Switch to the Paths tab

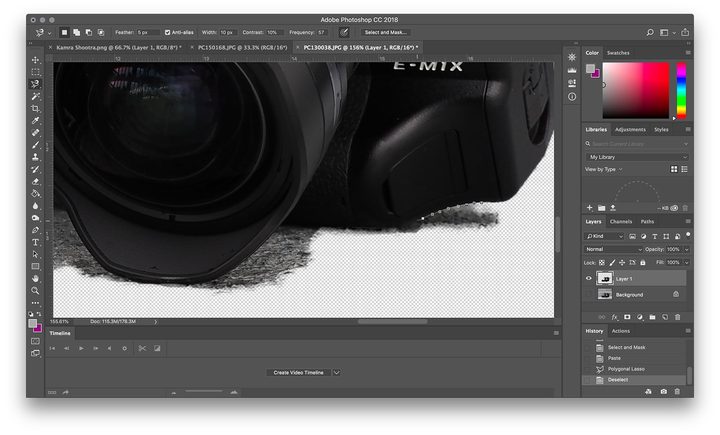tap(647, 221)
